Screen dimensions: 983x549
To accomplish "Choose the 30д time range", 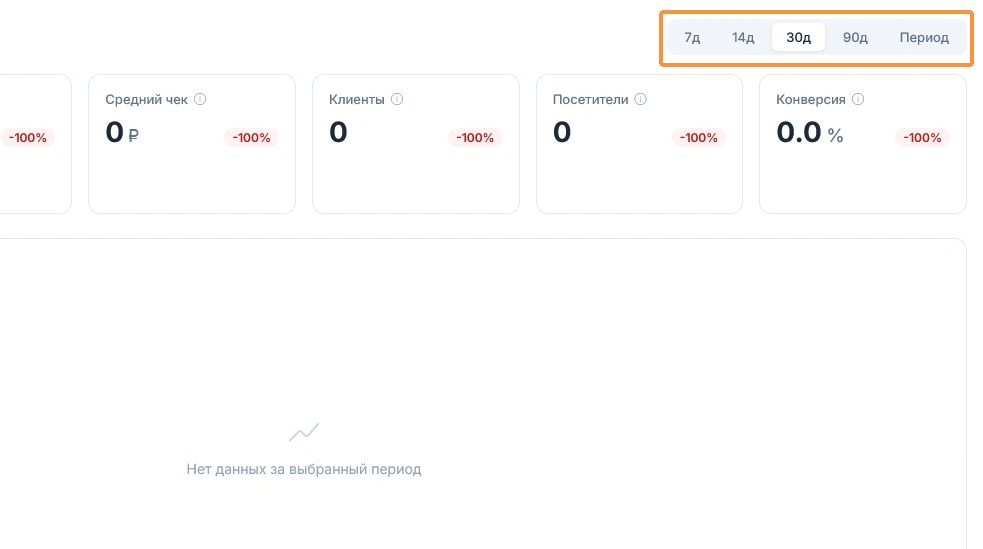I will click(798, 38).
